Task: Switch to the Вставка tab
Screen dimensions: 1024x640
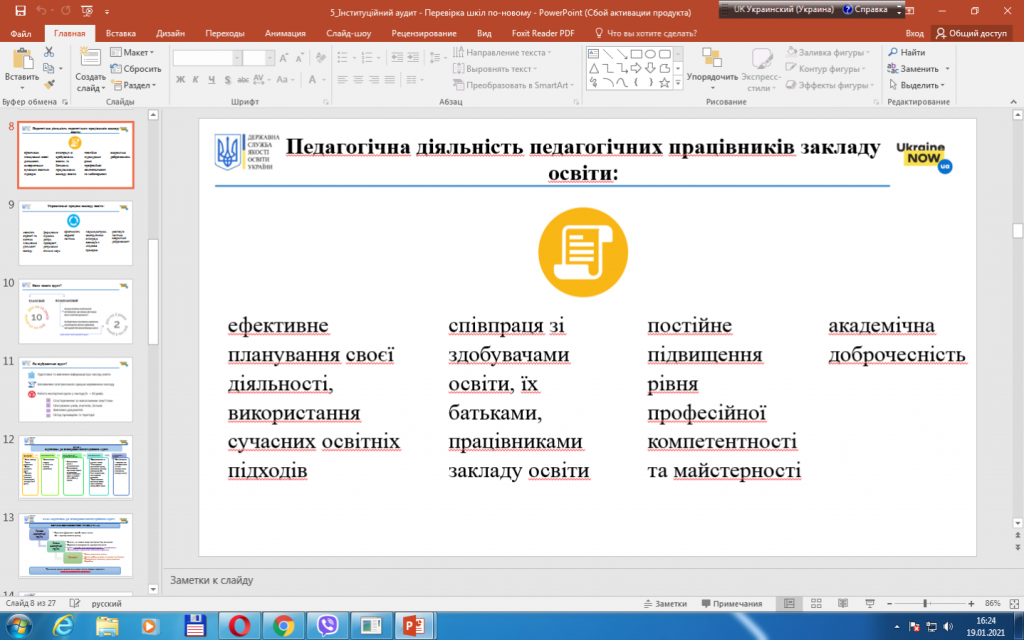Action: (121, 33)
